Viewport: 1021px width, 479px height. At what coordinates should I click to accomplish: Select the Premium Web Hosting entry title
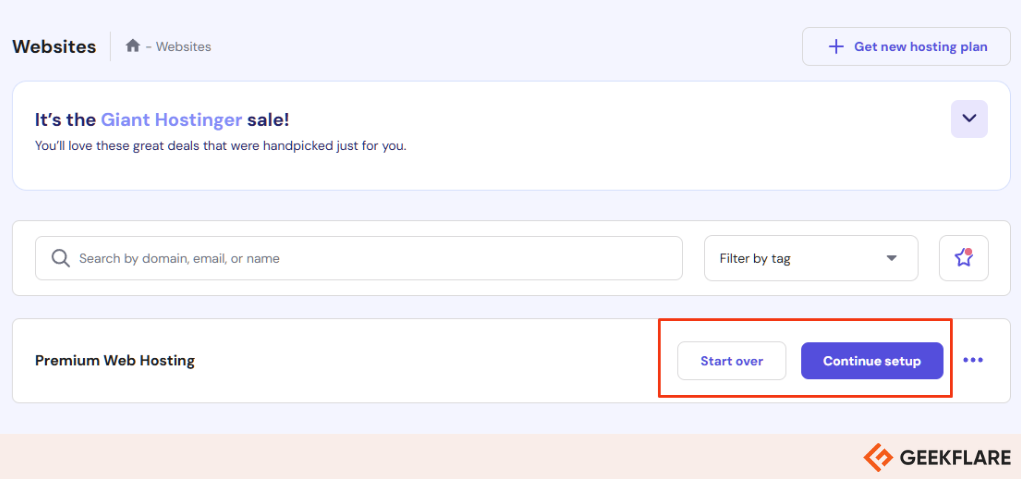(115, 360)
